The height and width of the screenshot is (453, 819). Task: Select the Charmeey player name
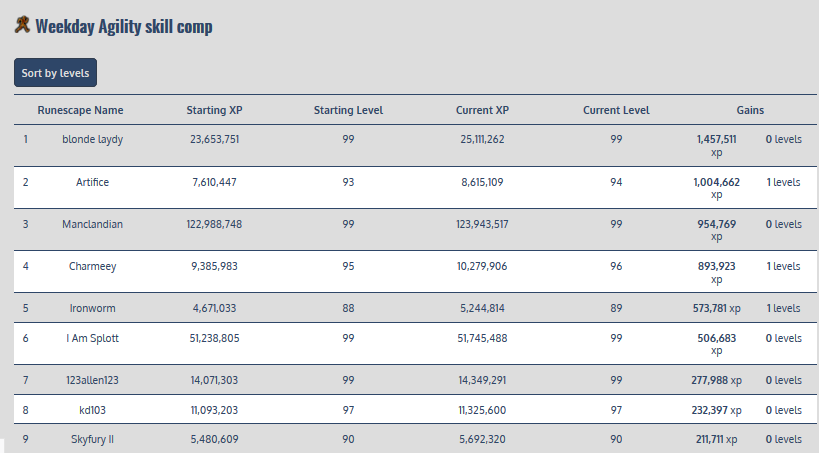click(92, 266)
